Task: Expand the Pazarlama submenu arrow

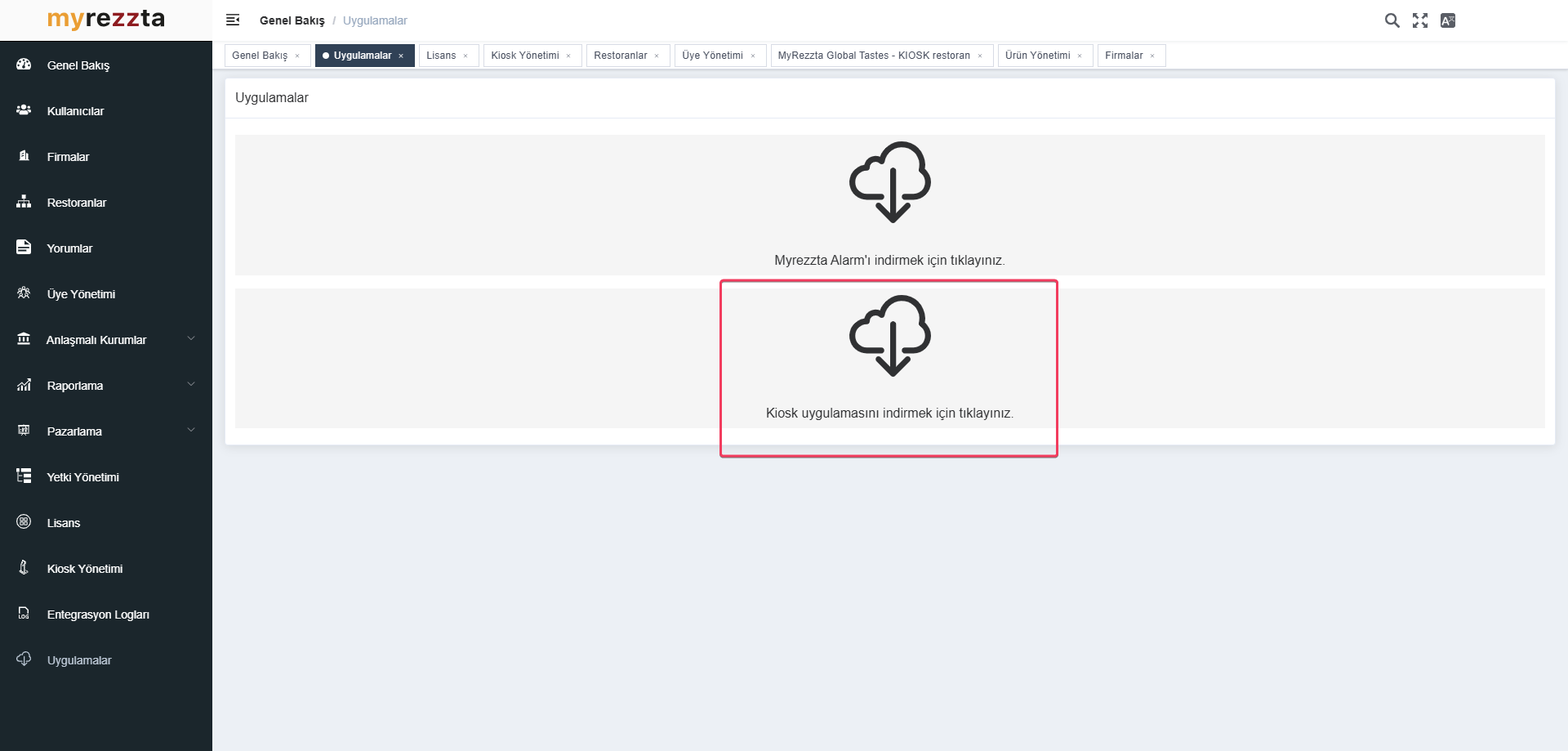Action: (191, 430)
